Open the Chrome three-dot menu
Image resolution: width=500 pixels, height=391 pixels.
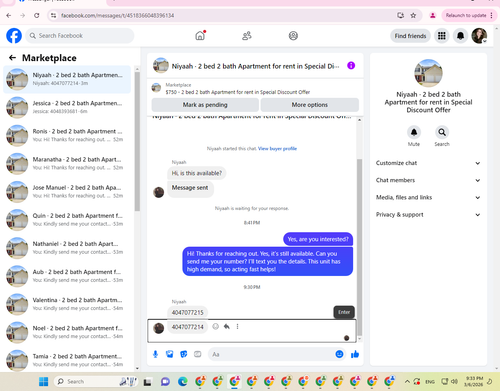click(x=491, y=15)
